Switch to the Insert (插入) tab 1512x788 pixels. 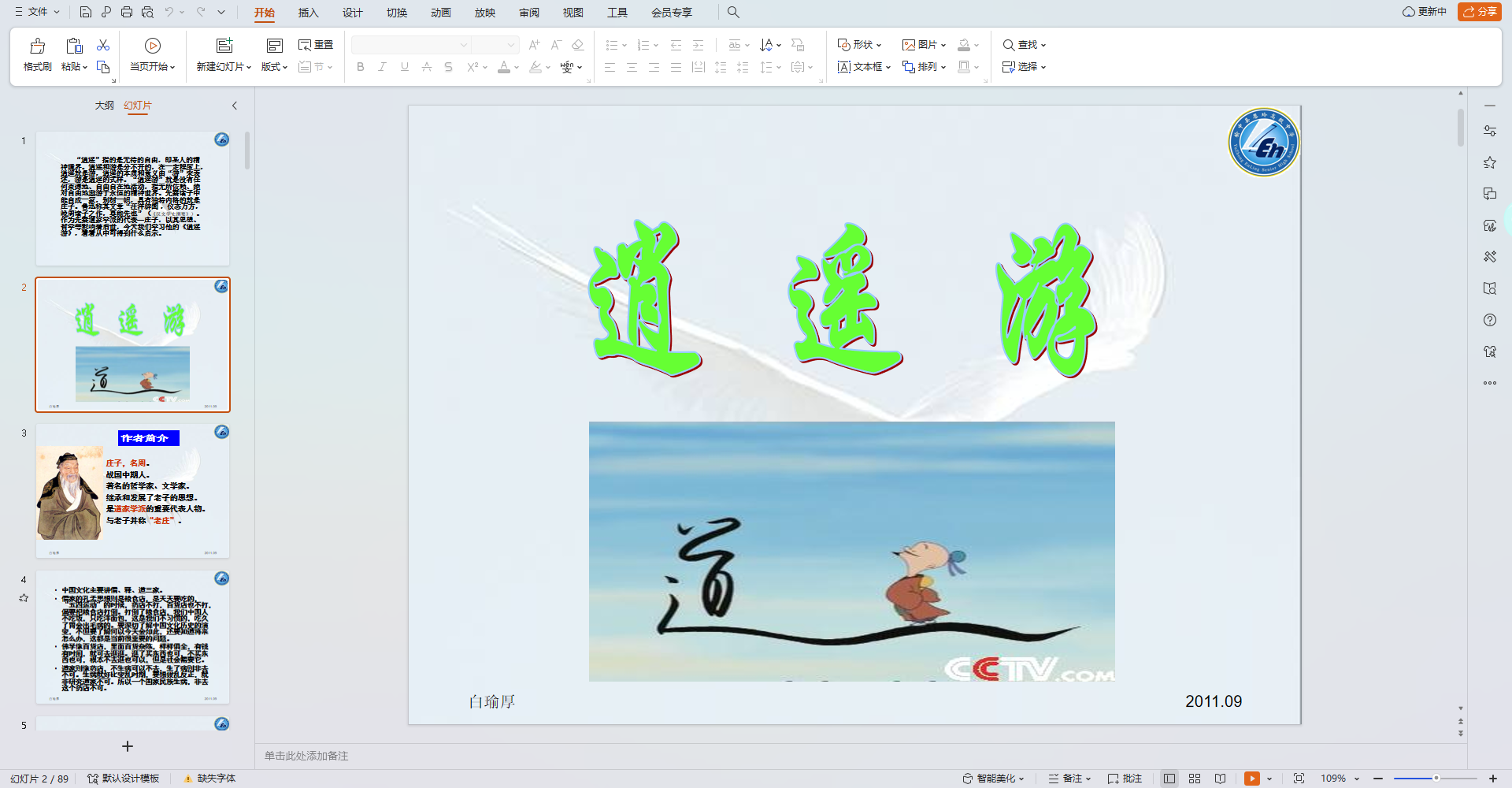[x=309, y=13]
